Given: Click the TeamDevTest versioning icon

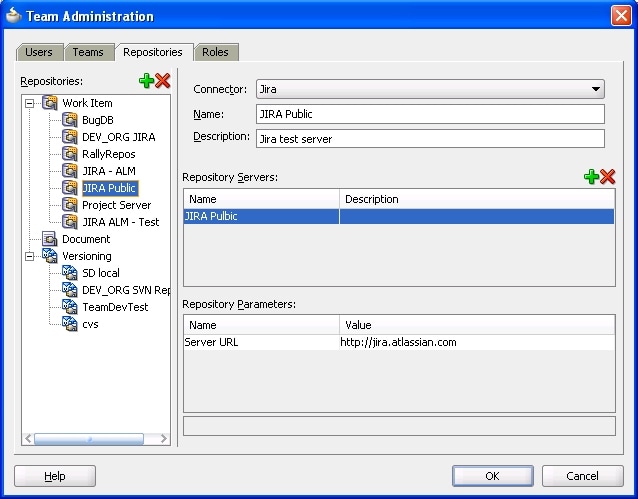Looking at the screenshot, I should click(70, 307).
